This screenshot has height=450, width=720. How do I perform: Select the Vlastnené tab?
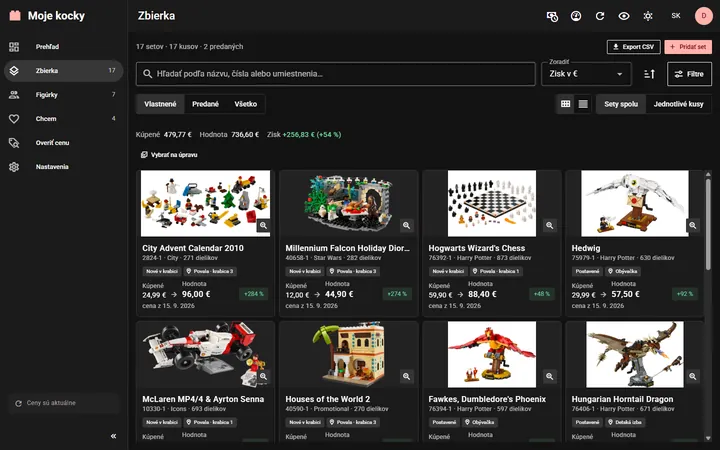tap(160, 104)
